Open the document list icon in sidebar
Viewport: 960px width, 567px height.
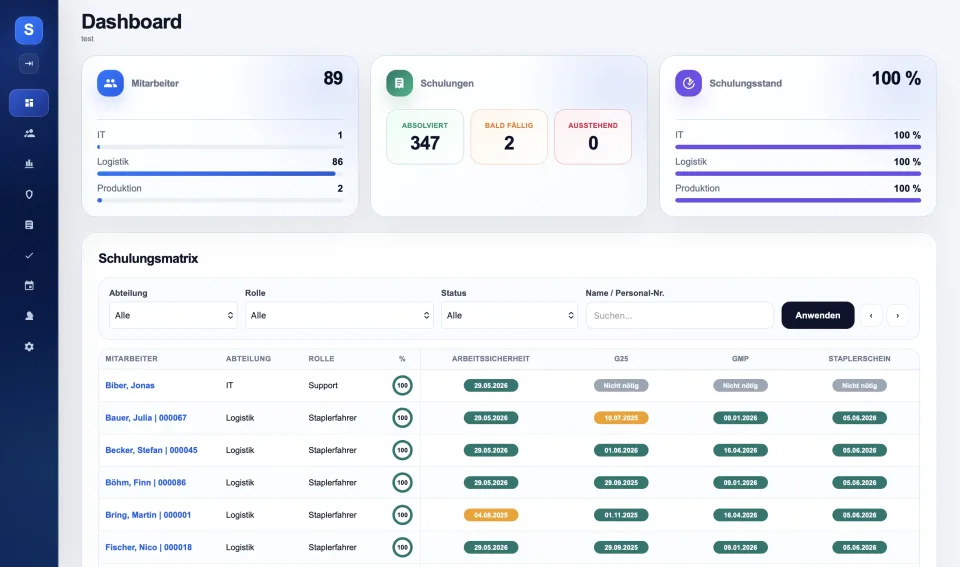29,225
